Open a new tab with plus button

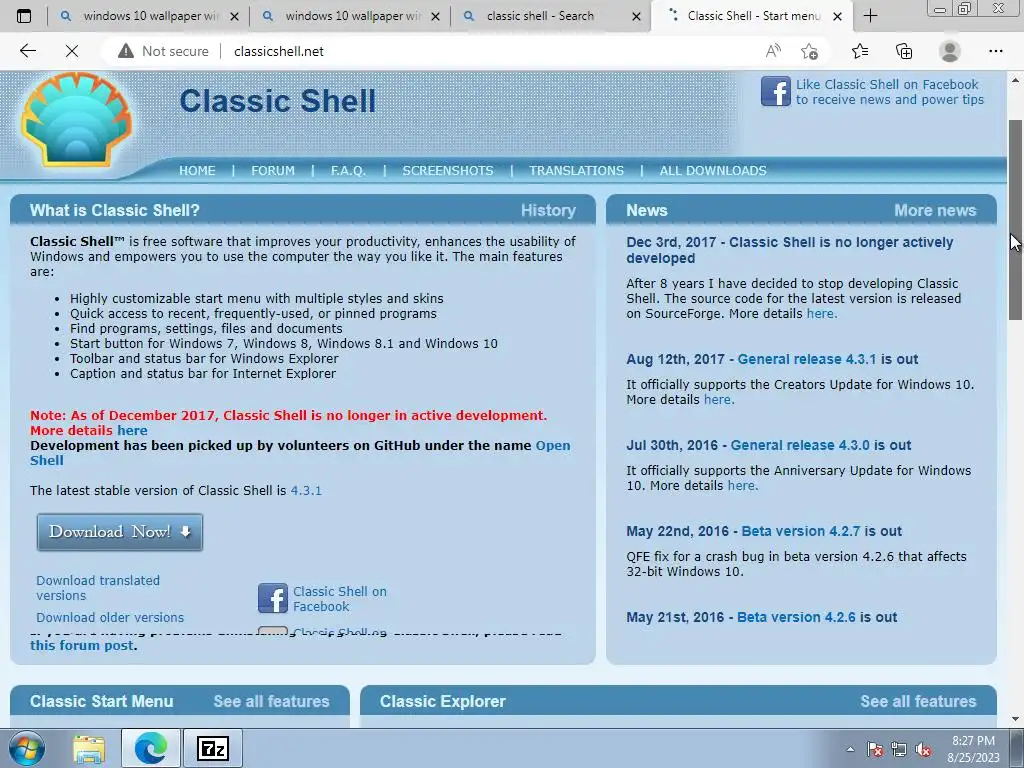[x=870, y=16]
